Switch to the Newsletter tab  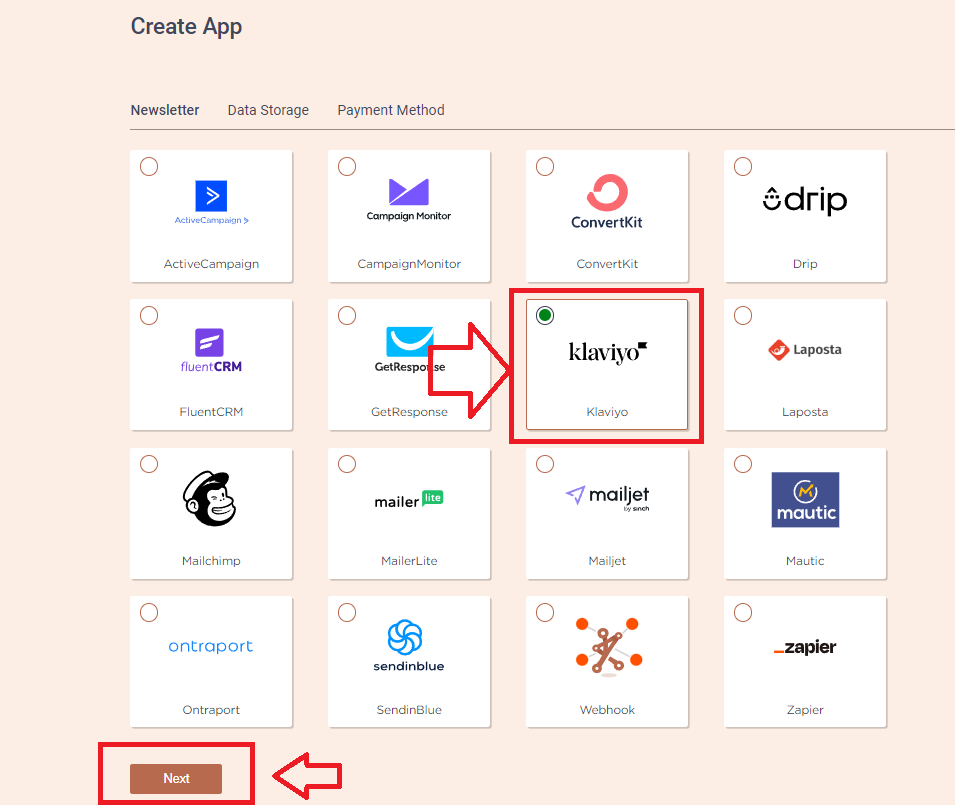[x=165, y=110]
